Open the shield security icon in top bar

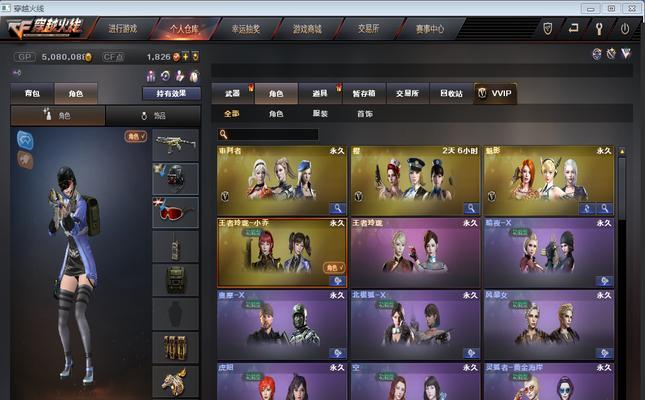click(x=548, y=28)
